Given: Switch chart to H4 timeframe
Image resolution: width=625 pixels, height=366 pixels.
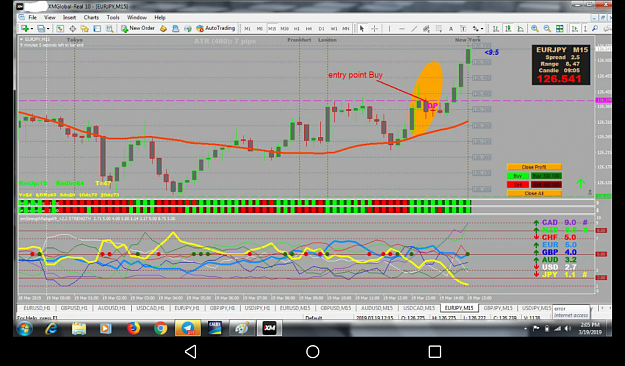Looking at the screenshot, I should (x=309, y=29).
